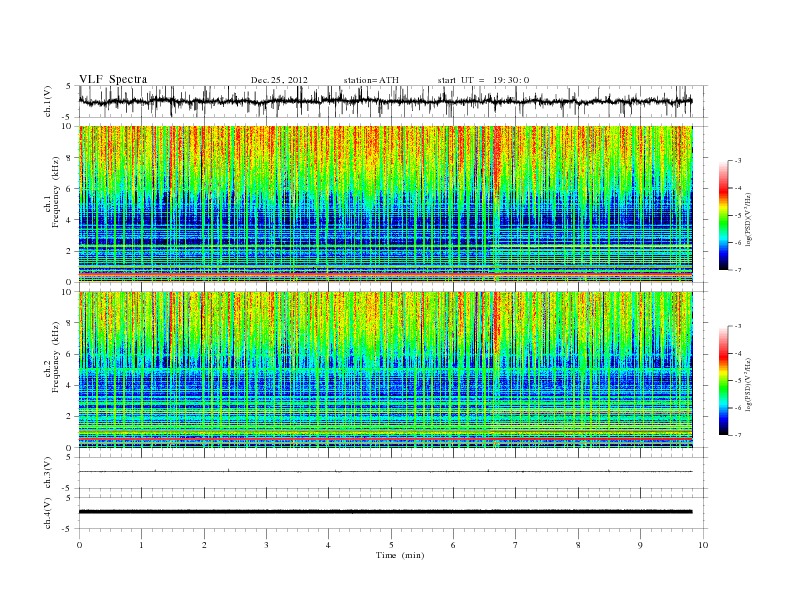Image resolution: width=792 pixels, height=612 pixels.
Task: Click time axis tick label '4'
Action: point(328,545)
